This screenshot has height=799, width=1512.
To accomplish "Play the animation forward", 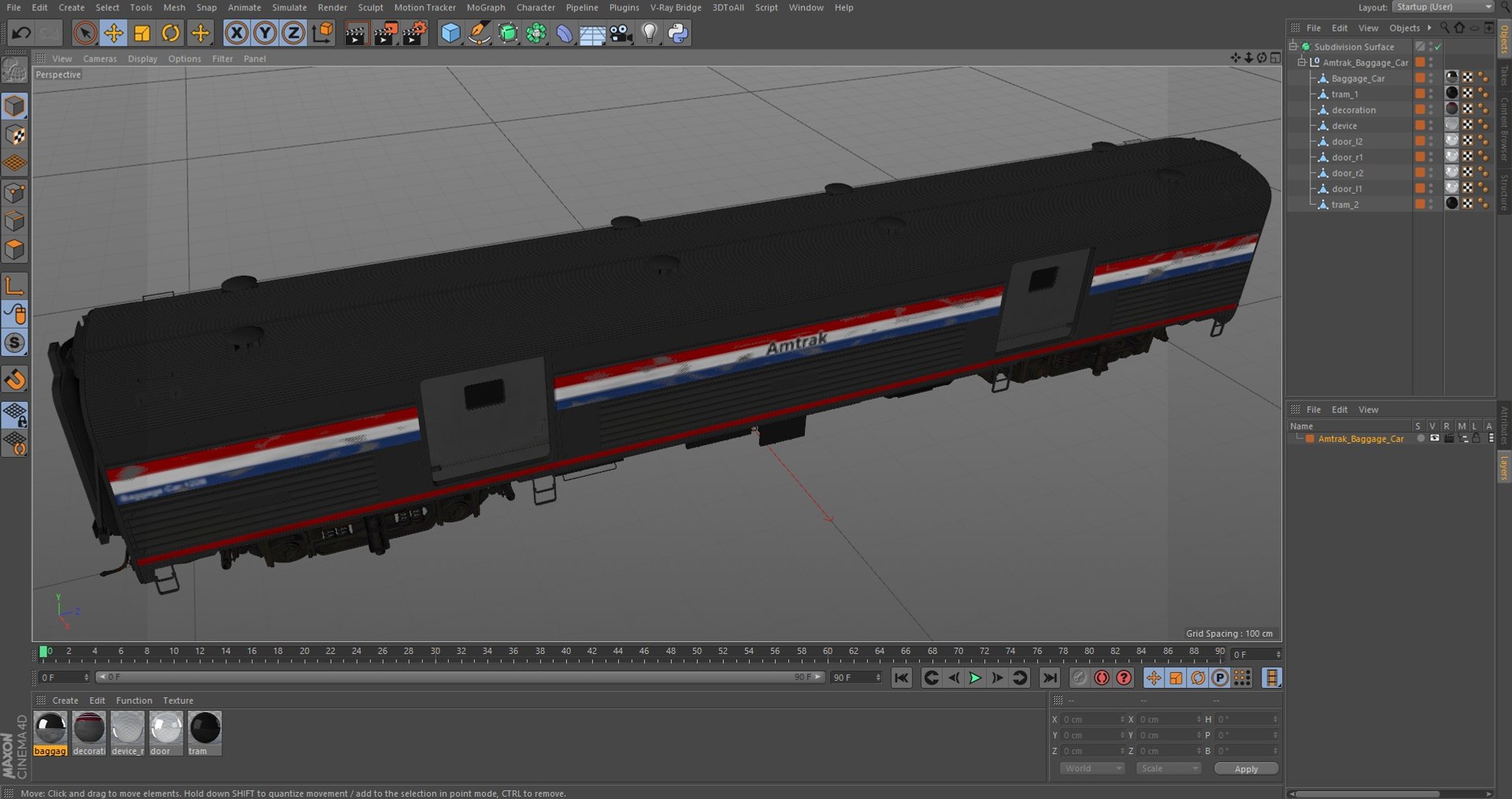I will pyautogui.click(x=975, y=678).
